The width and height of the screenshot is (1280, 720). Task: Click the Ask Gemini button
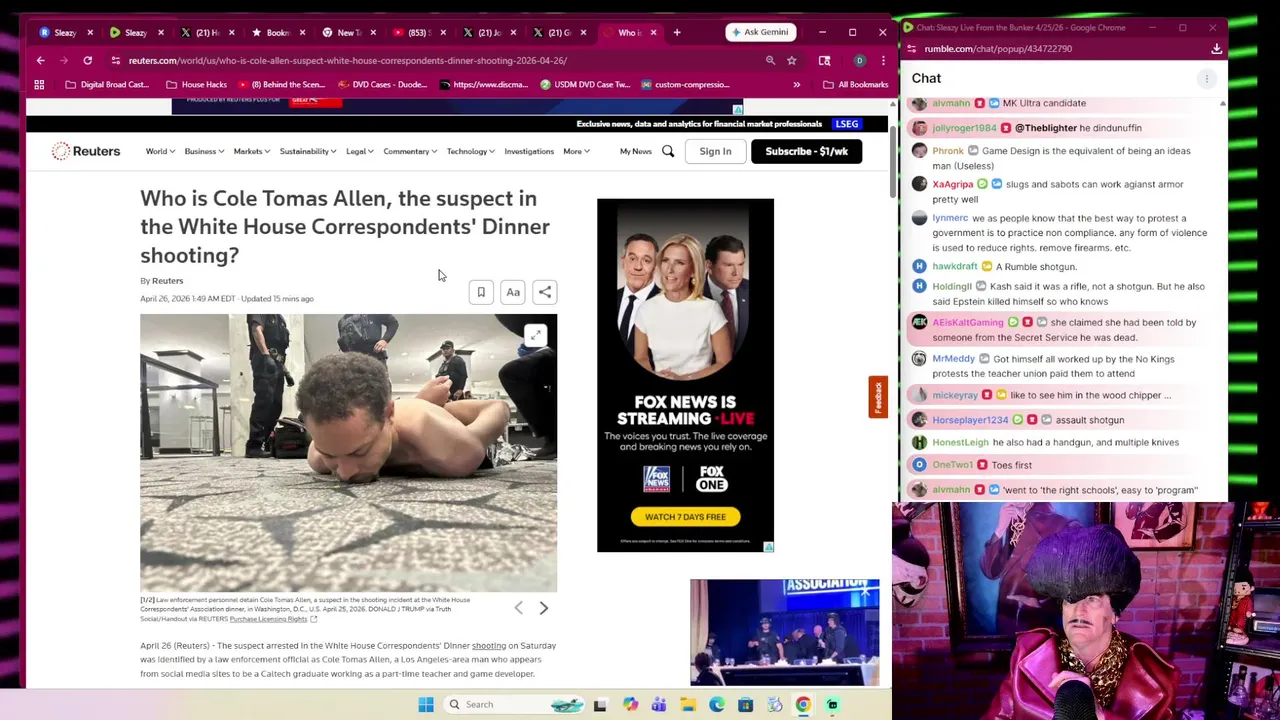[x=760, y=32]
